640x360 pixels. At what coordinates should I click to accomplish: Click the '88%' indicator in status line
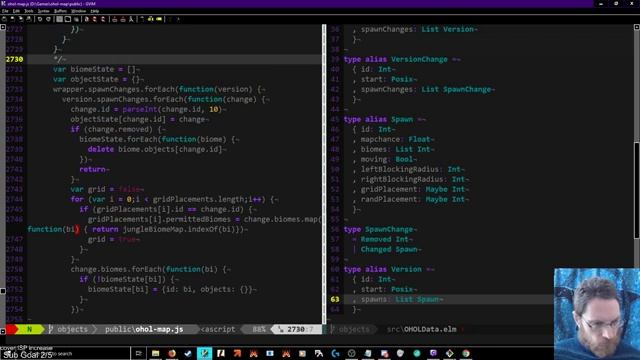259,329
